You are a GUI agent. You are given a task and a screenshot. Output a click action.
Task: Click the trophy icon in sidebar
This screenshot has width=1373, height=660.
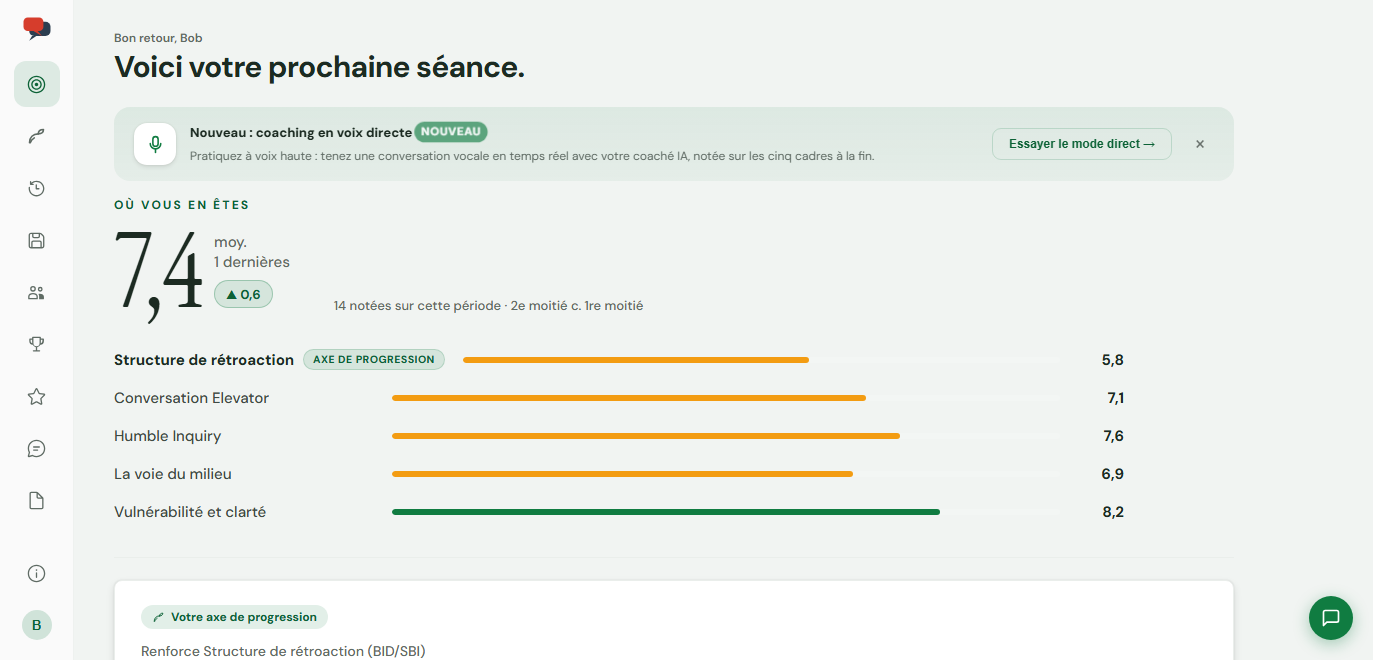pos(37,344)
